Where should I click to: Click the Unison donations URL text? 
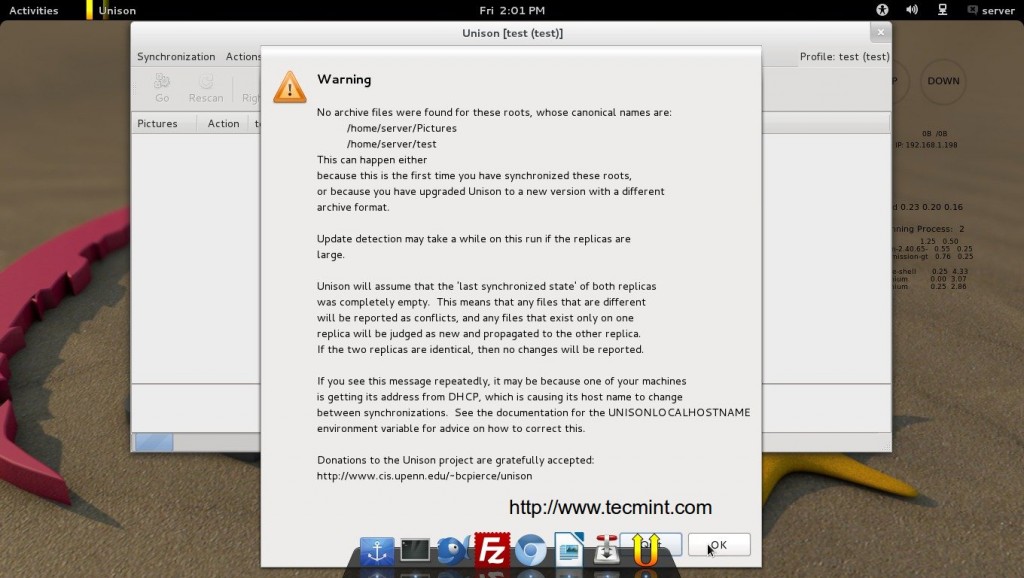(x=424, y=476)
